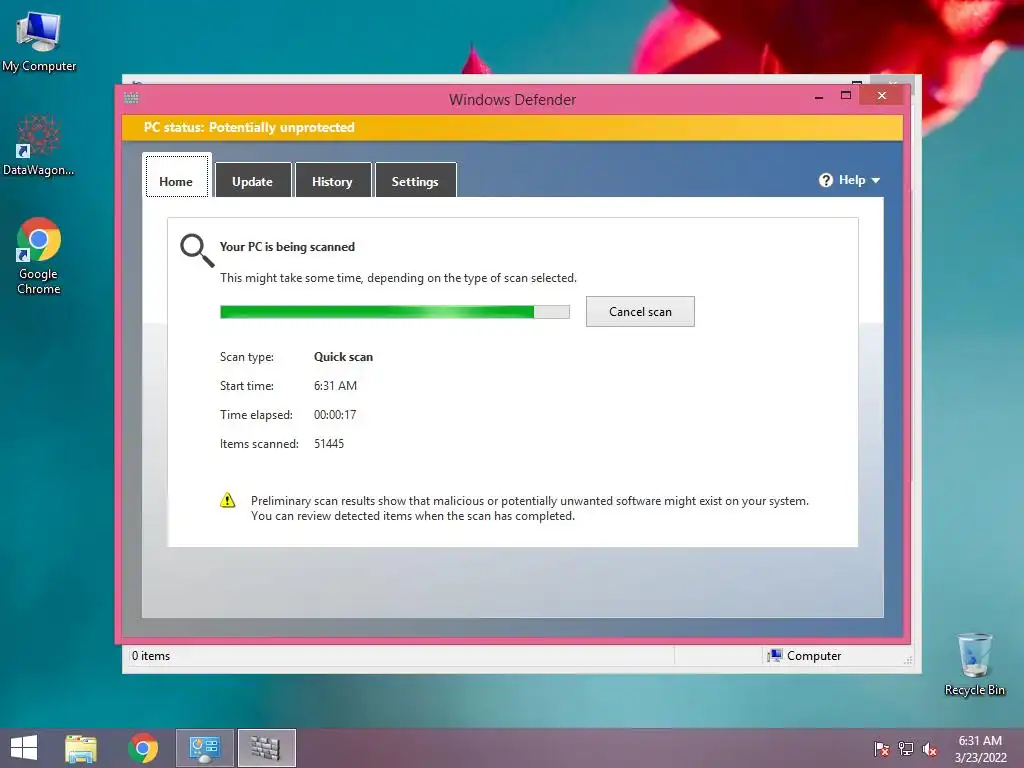
Task: Click the taskbar clock showing 6:31 AM
Action: pos(980,748)
